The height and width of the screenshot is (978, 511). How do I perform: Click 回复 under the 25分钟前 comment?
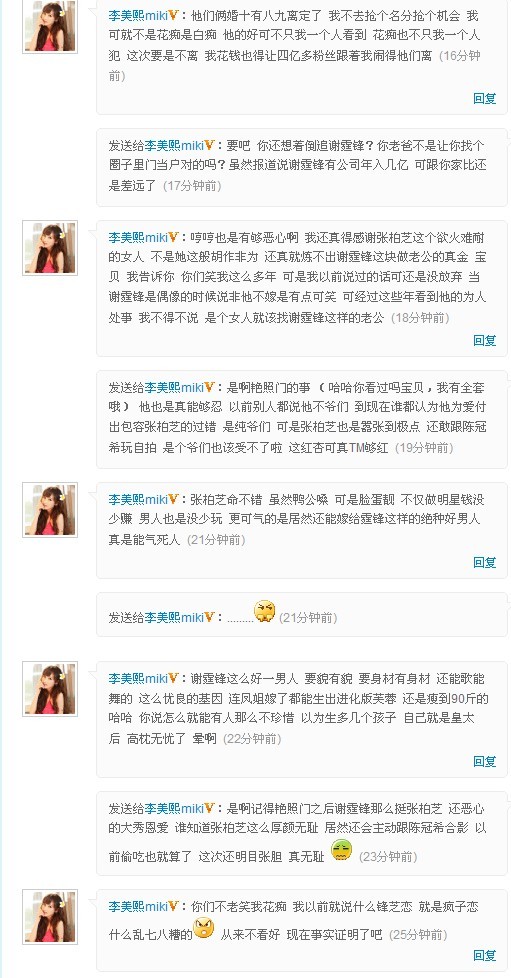[x=485, y=955]
